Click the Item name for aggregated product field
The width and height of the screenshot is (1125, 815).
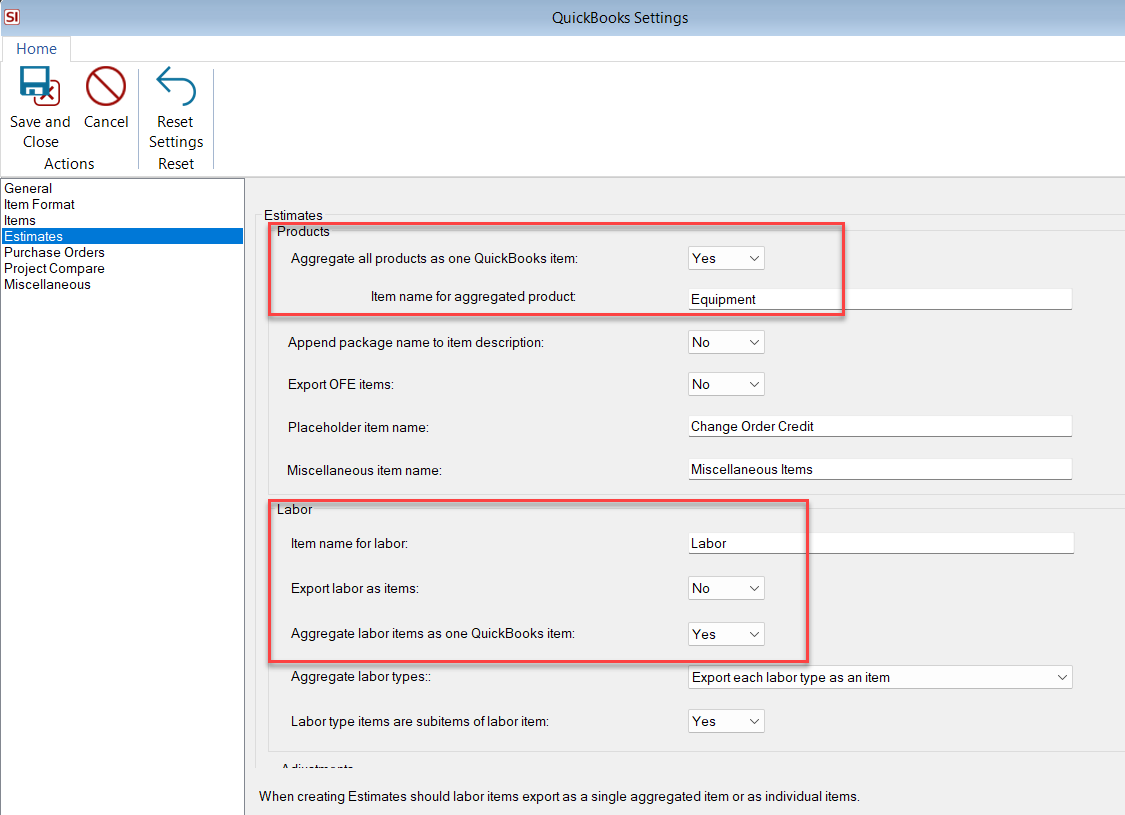pos(880,299)
